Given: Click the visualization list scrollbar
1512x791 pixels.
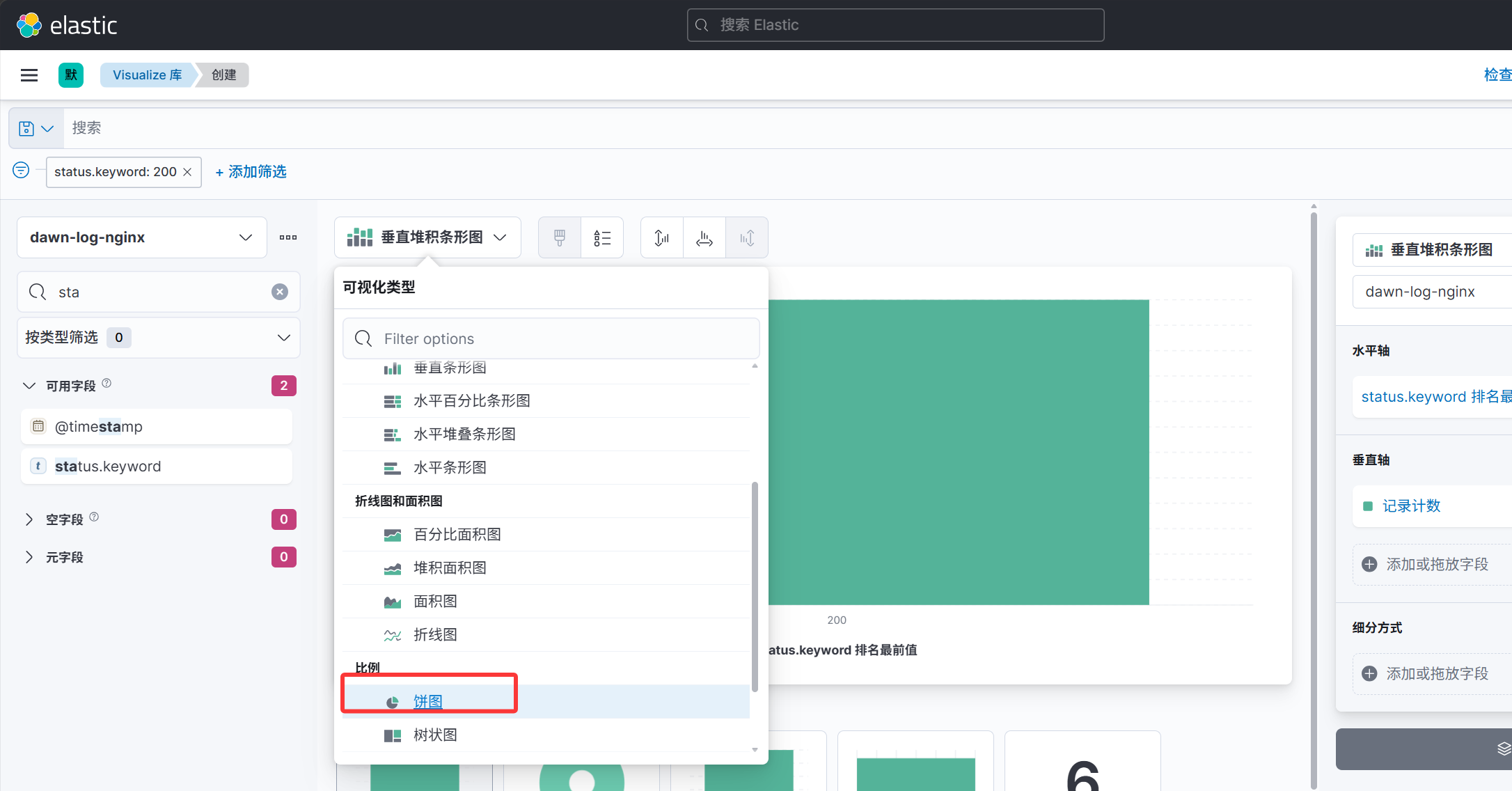Looking at the screenshot, I should click(x=755, y=587).
